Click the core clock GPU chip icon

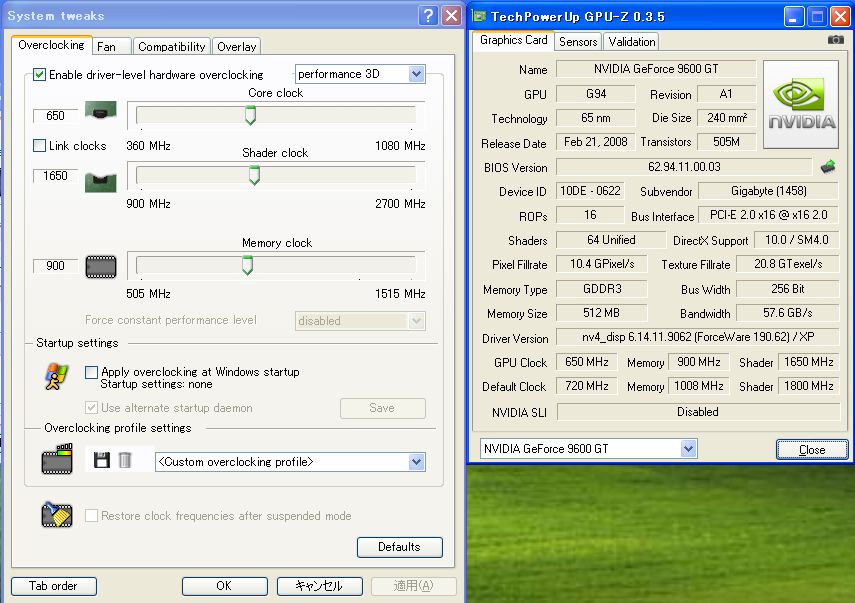(x=100, y=111)
